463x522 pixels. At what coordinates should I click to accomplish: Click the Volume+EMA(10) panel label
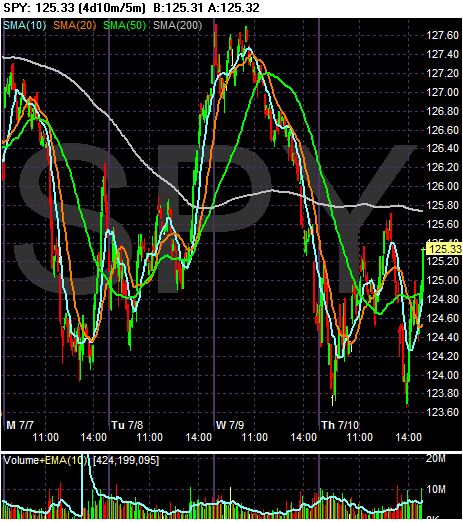45,460
